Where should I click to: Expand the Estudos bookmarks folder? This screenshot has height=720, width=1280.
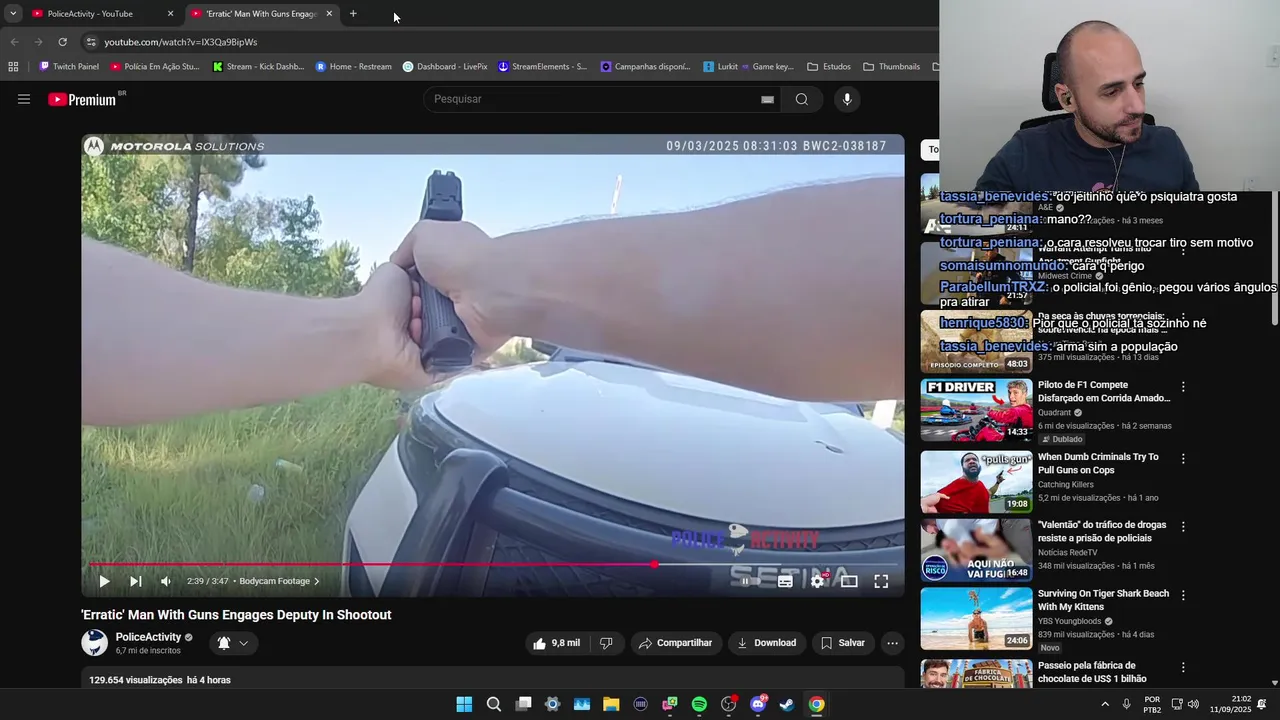click(829, 67)
